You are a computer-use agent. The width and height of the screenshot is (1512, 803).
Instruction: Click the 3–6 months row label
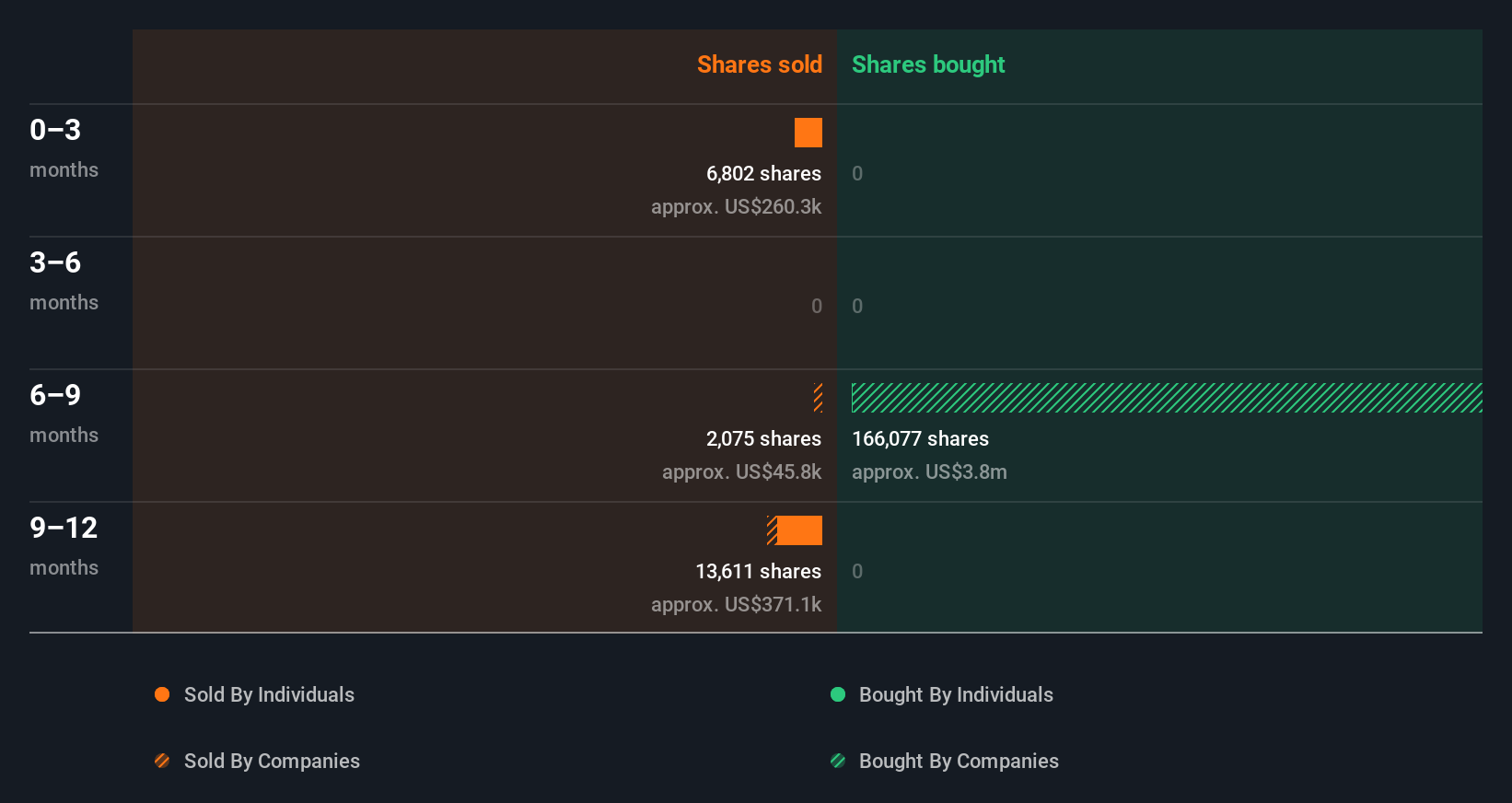point(64,281)
